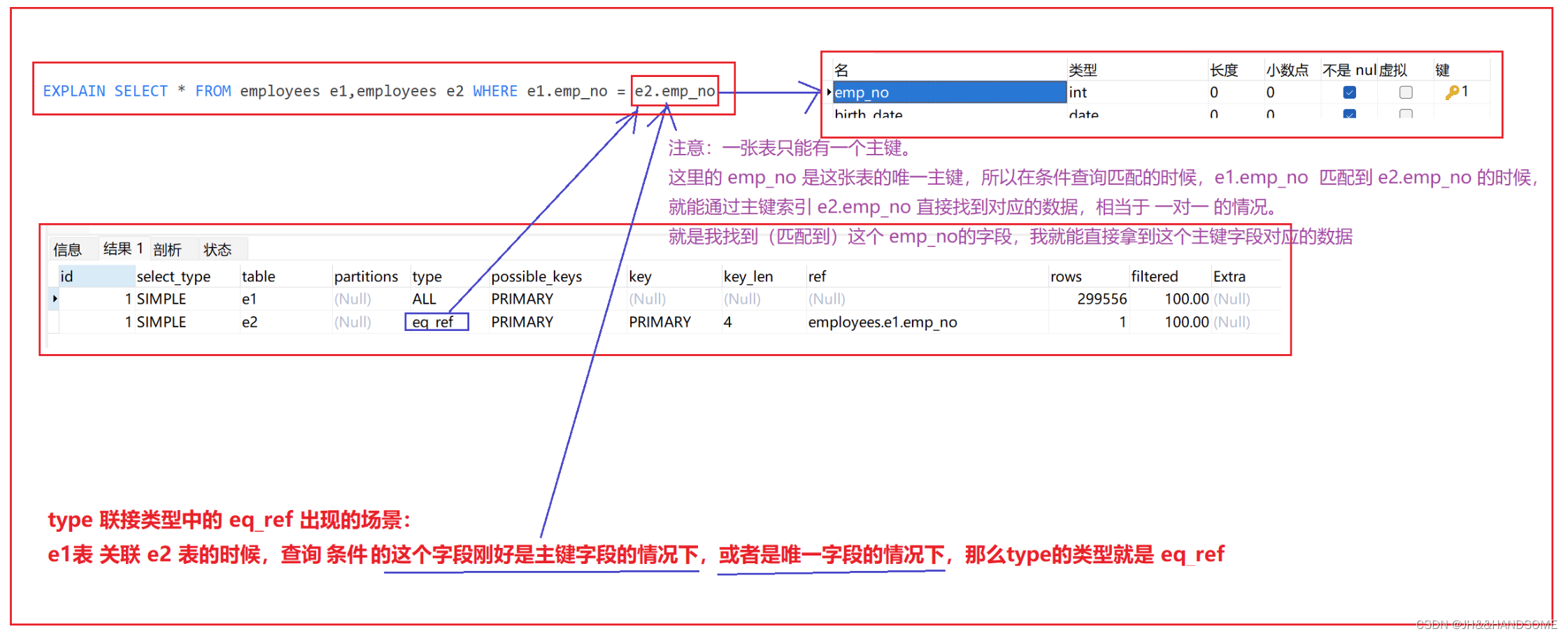The height and width of the screenshot is (636, 1568).
Task: Click the 小数点 column header
Action: 1287,70
